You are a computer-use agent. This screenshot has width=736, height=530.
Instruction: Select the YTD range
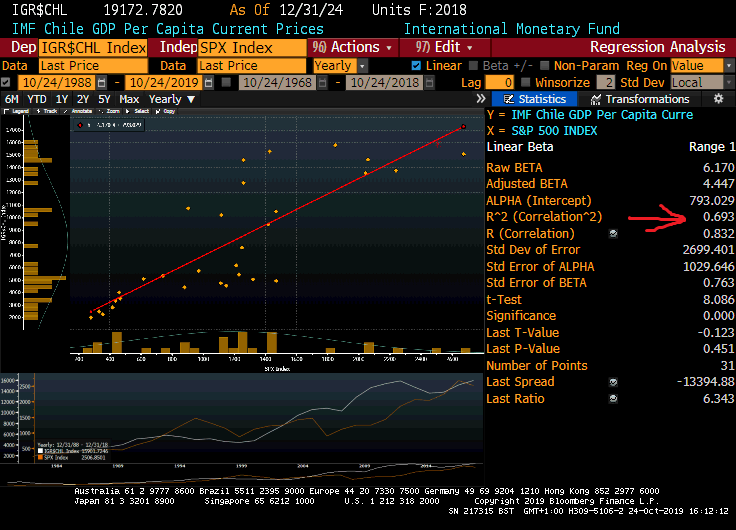(37, 100)
